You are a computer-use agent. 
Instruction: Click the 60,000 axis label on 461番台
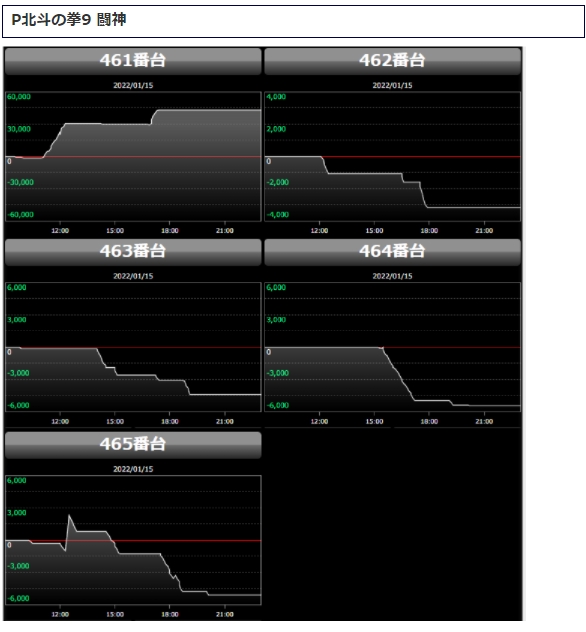coord(19,97)
